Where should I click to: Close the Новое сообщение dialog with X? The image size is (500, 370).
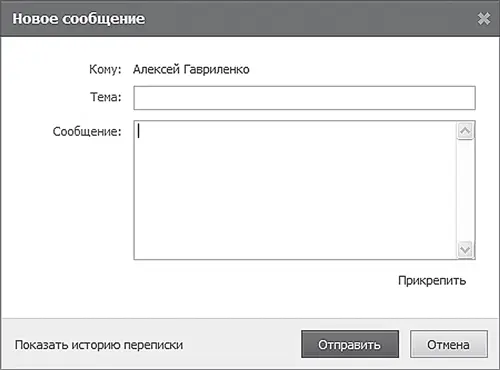click(483, 19)
